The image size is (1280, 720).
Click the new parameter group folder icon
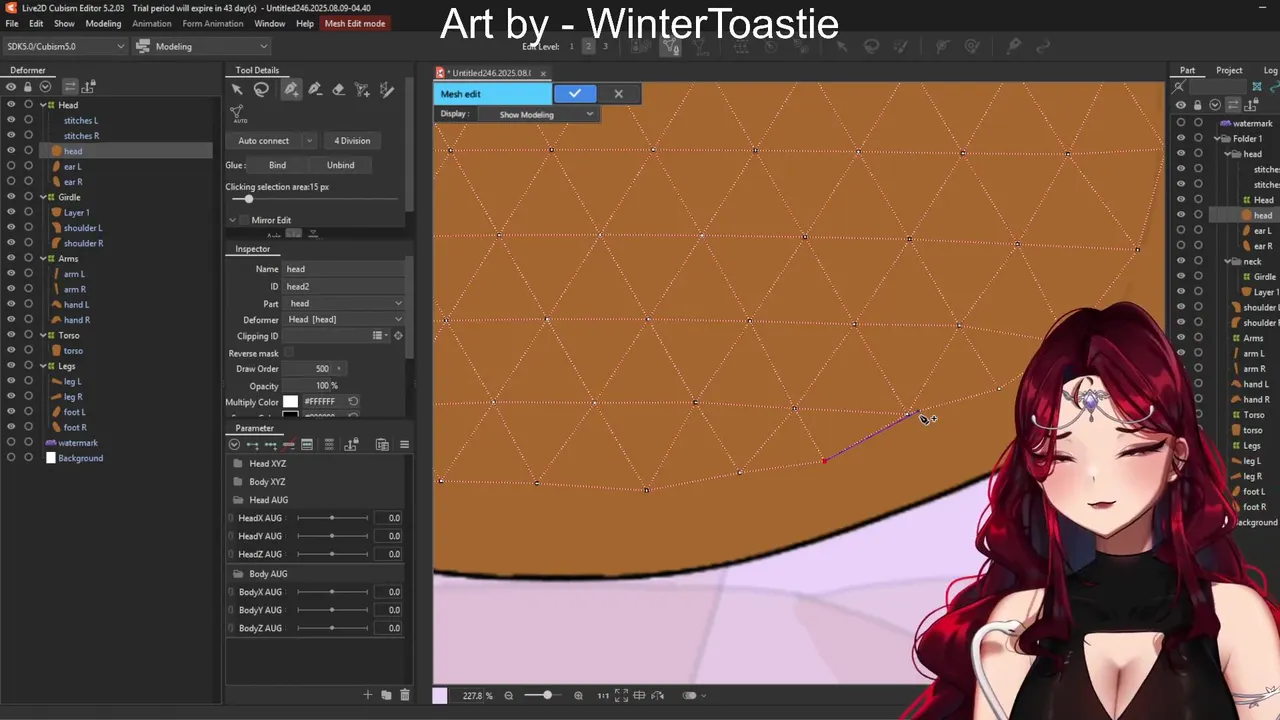click(x=386, y=694)
